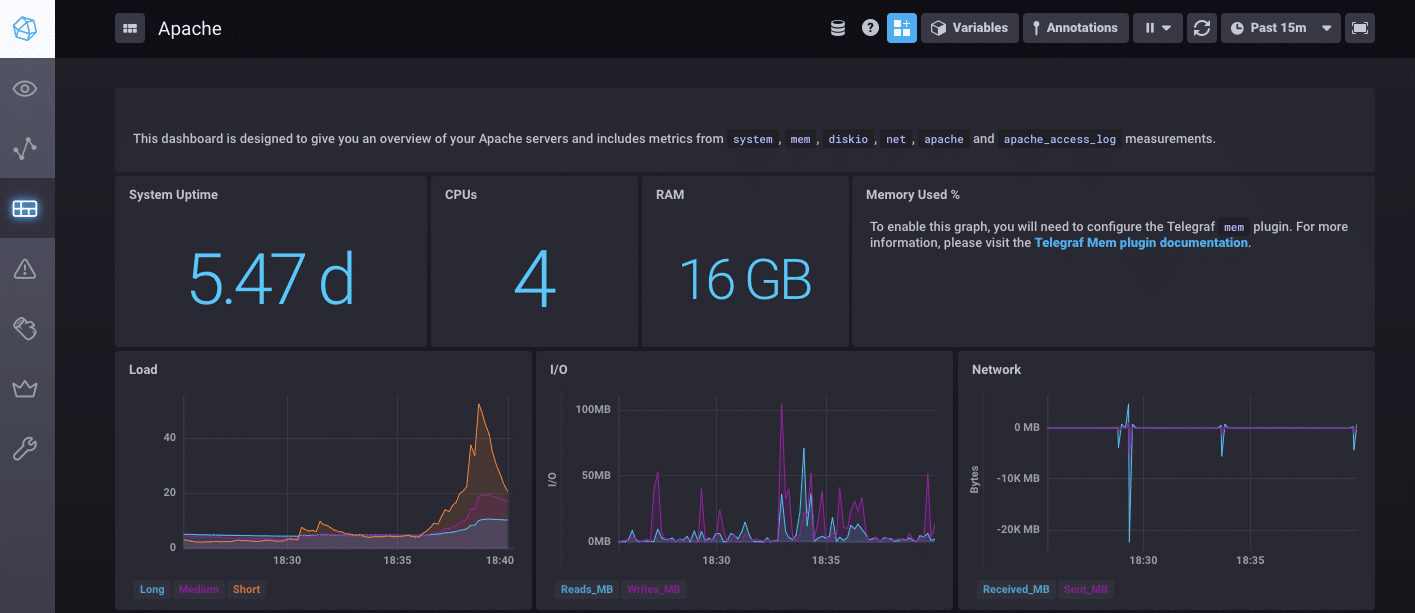Click the Variables button
The width and height of the screenshot is (1415, 613).
[x=969, y=28]
